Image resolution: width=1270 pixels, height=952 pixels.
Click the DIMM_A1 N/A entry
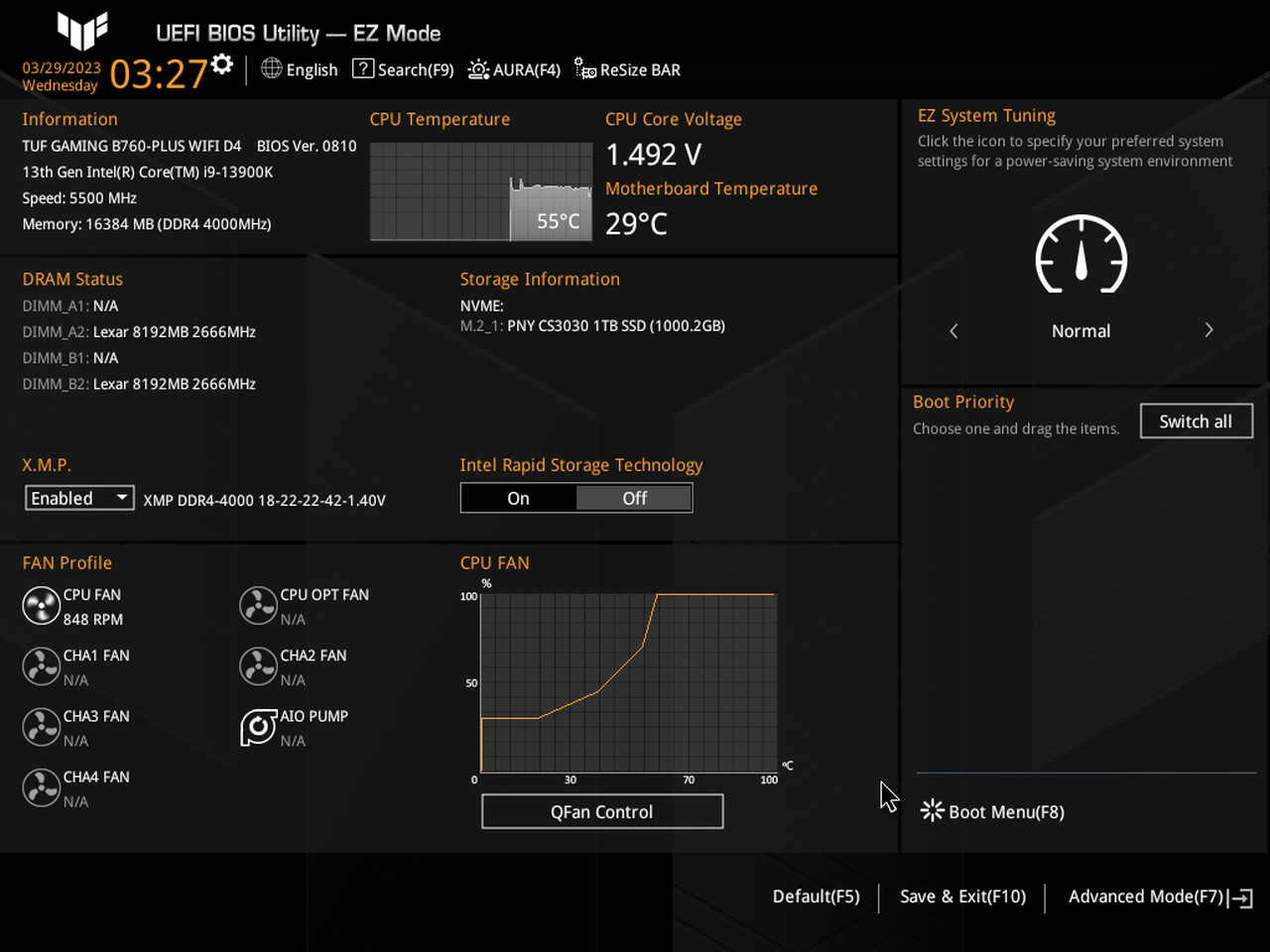70,305
